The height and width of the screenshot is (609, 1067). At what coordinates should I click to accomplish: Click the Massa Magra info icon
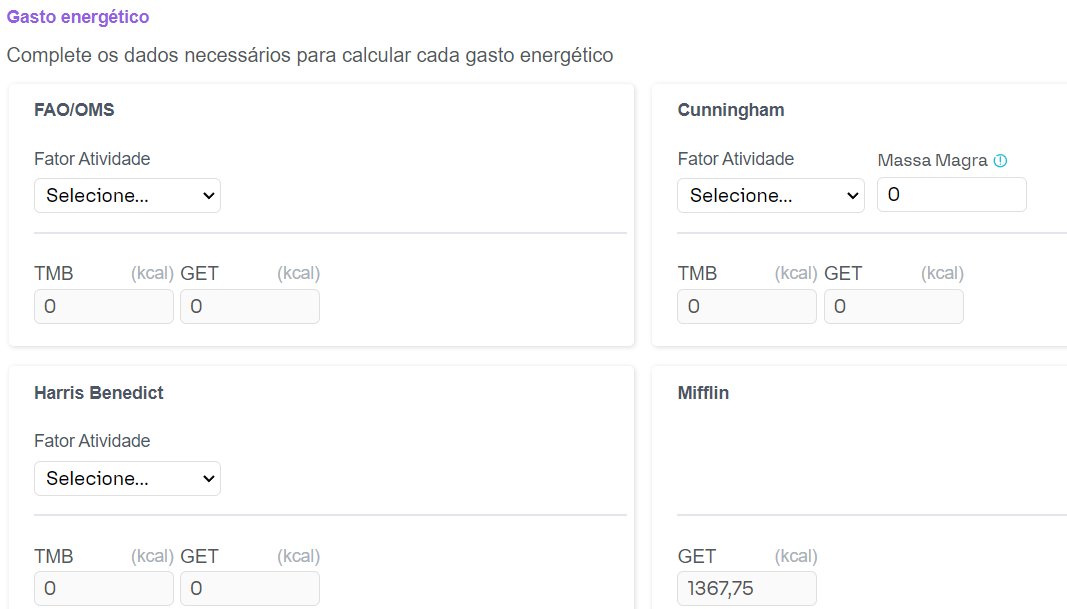[1001, 160]
